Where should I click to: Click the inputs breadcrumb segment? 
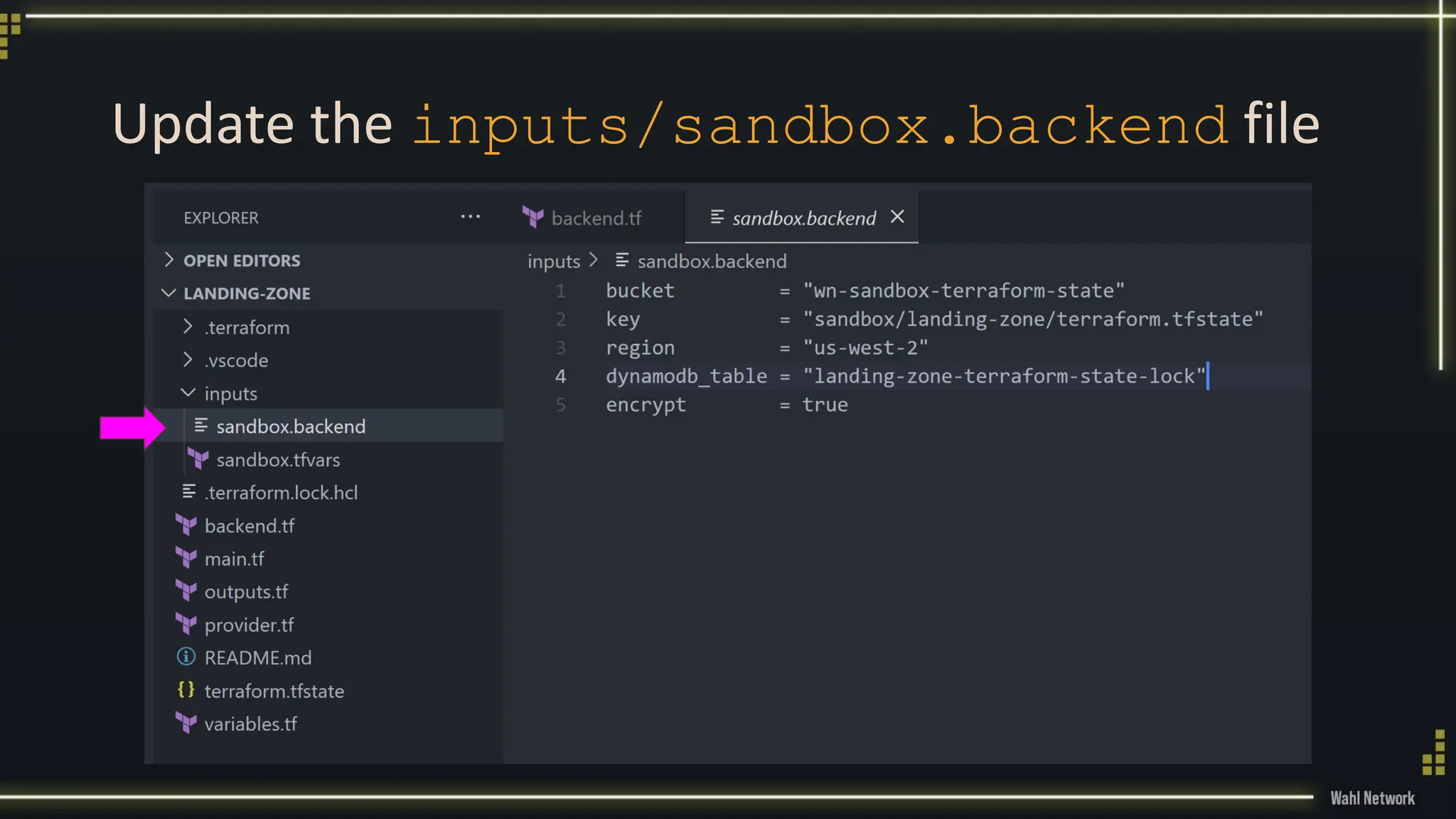coord(554,261)
